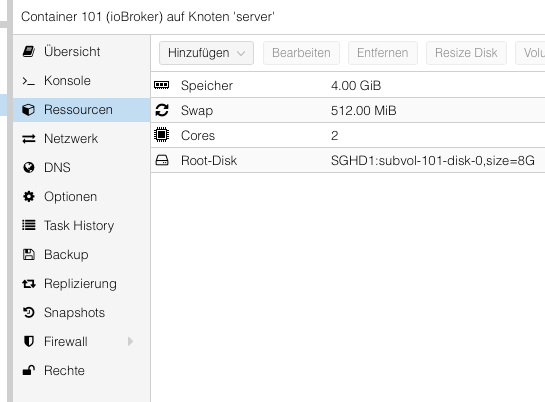Go to the Optionen section

click(x=82, y=197)
